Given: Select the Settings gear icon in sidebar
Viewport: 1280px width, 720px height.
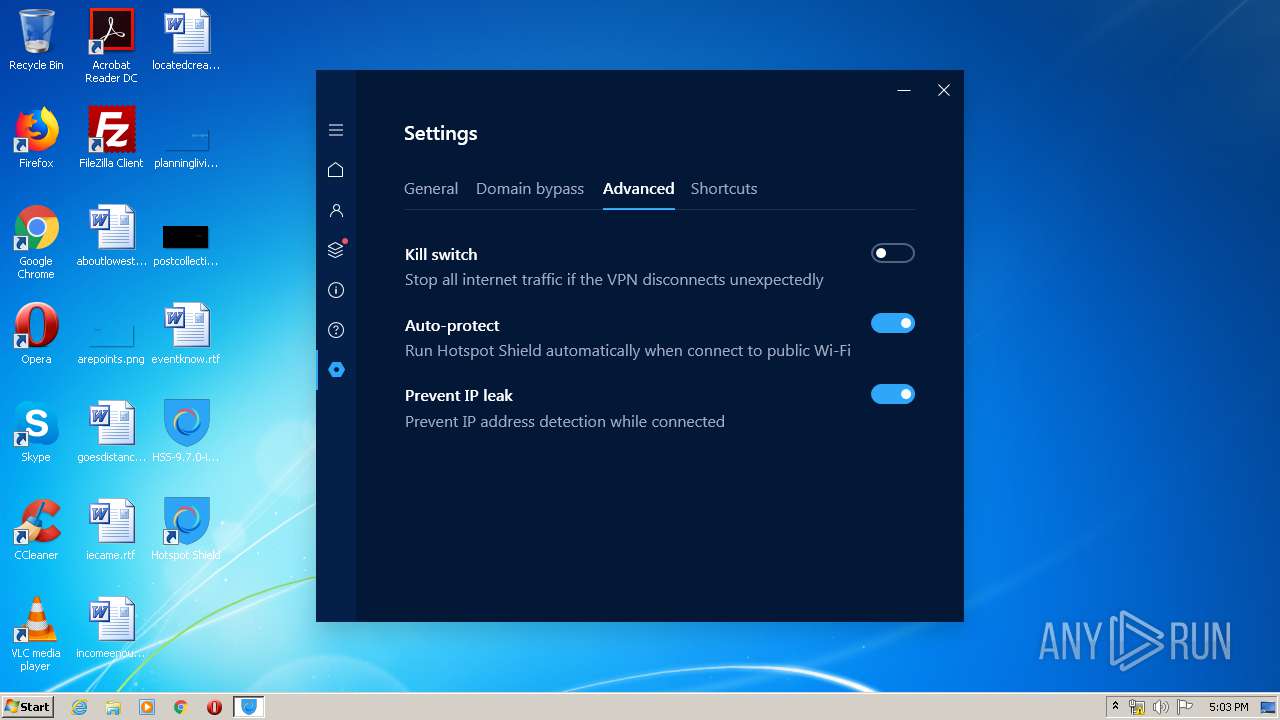Looking at the screenshot, I should click(x=336, y=370).
